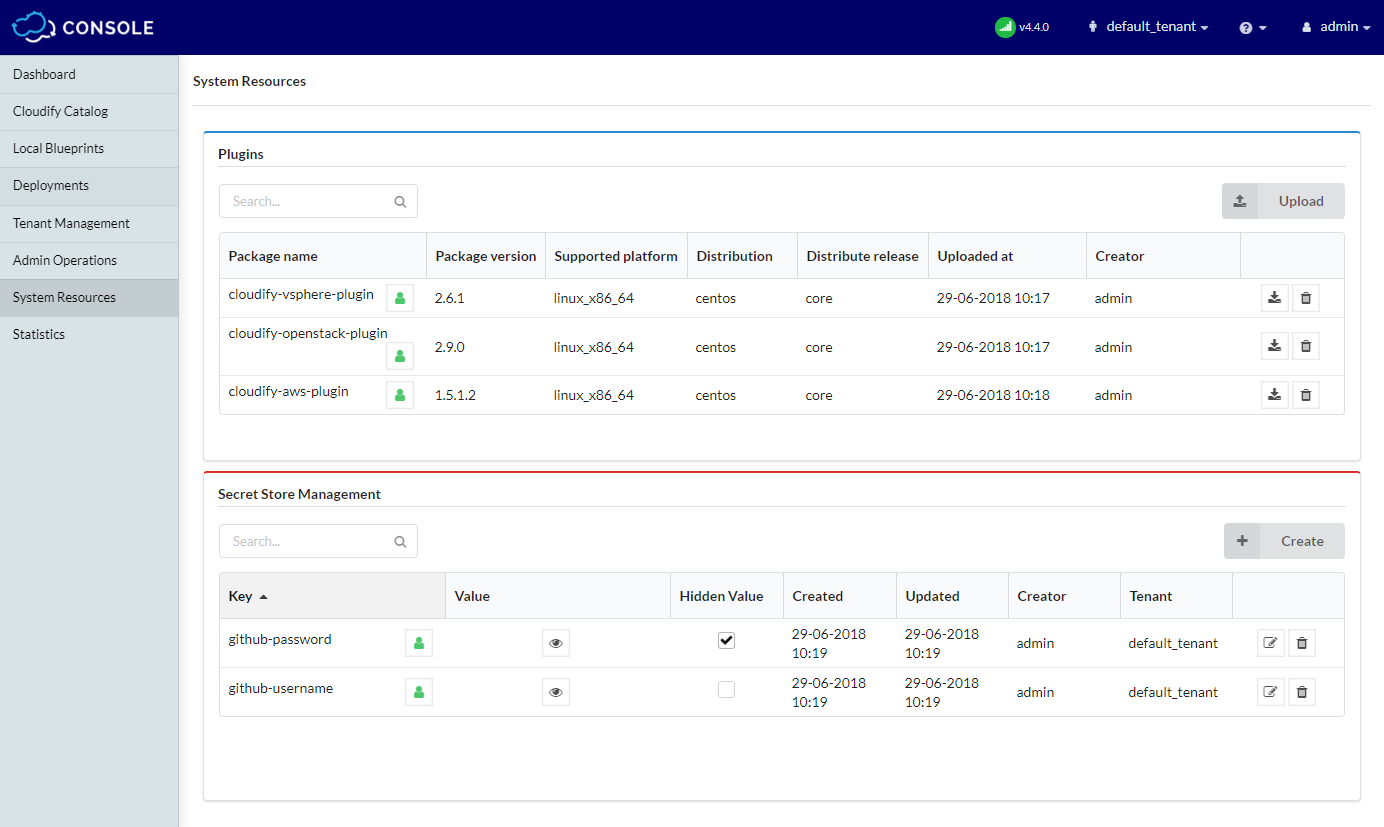Focus the Plugins search field
This screenshot has height=827, width=1384.
318,201
